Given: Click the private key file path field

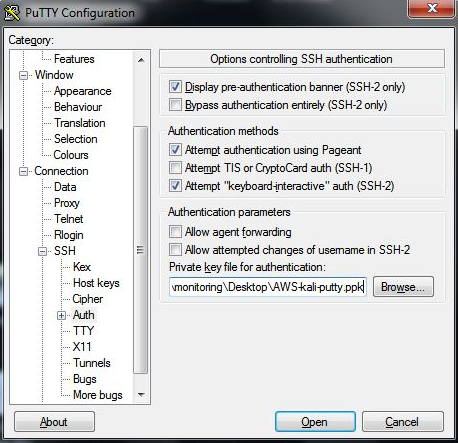Looking at the screenshot, I should tap(268, 287).
